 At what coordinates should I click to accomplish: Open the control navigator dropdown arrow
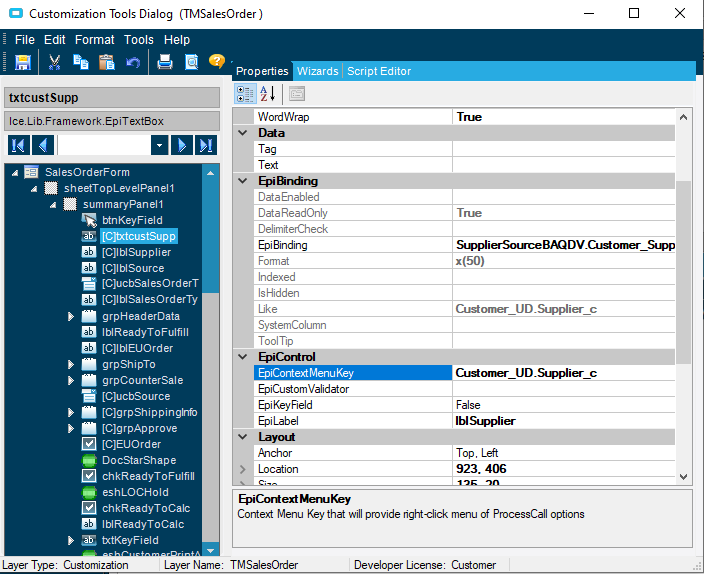pyautogui.click(x=159, y=145)
